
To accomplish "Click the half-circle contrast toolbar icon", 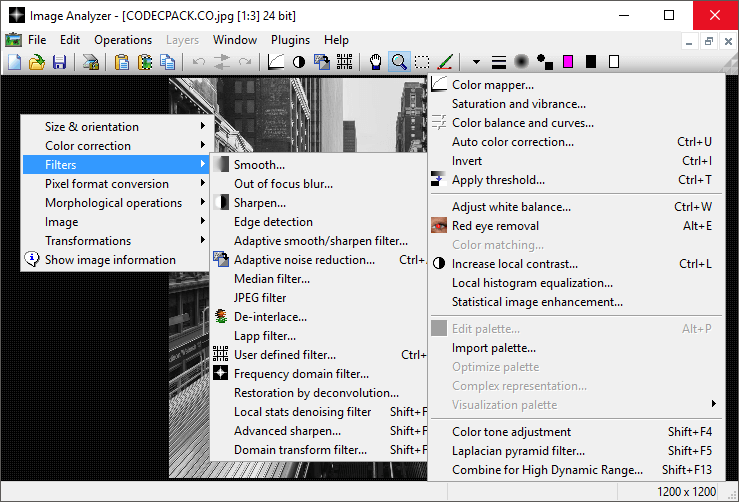I will [299, 62].
